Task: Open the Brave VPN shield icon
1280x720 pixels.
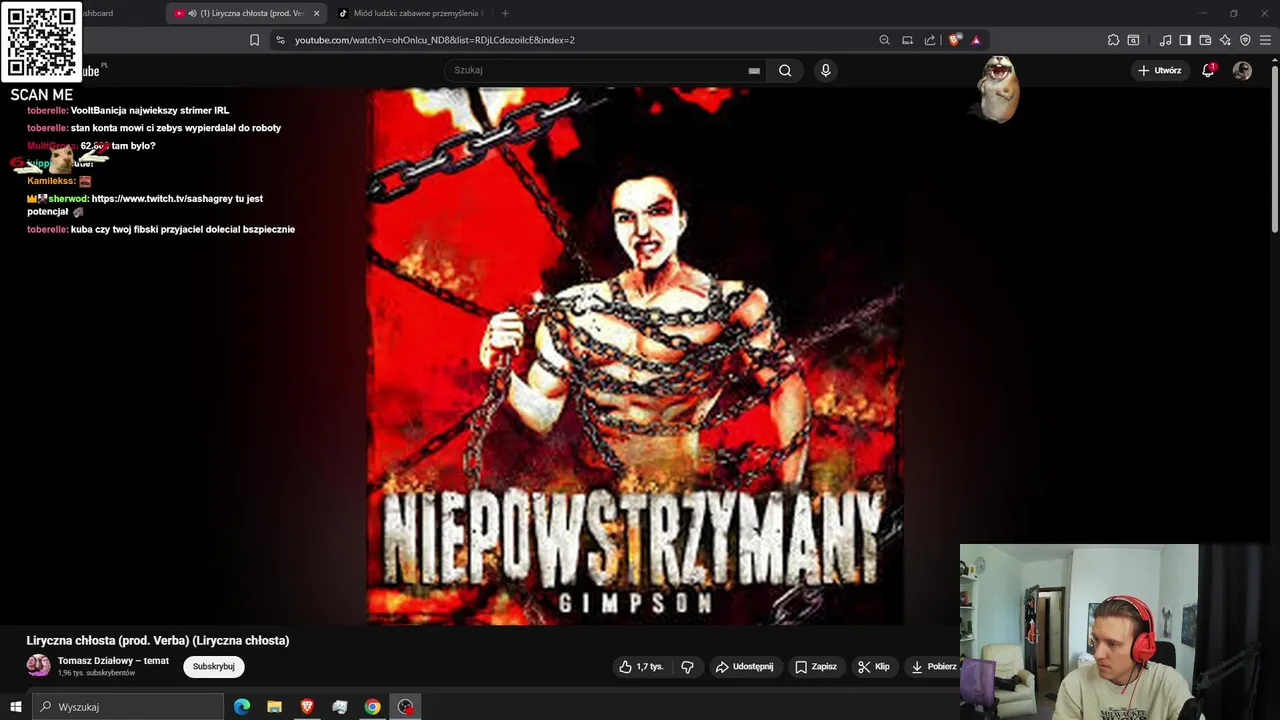Action: 1245,40
